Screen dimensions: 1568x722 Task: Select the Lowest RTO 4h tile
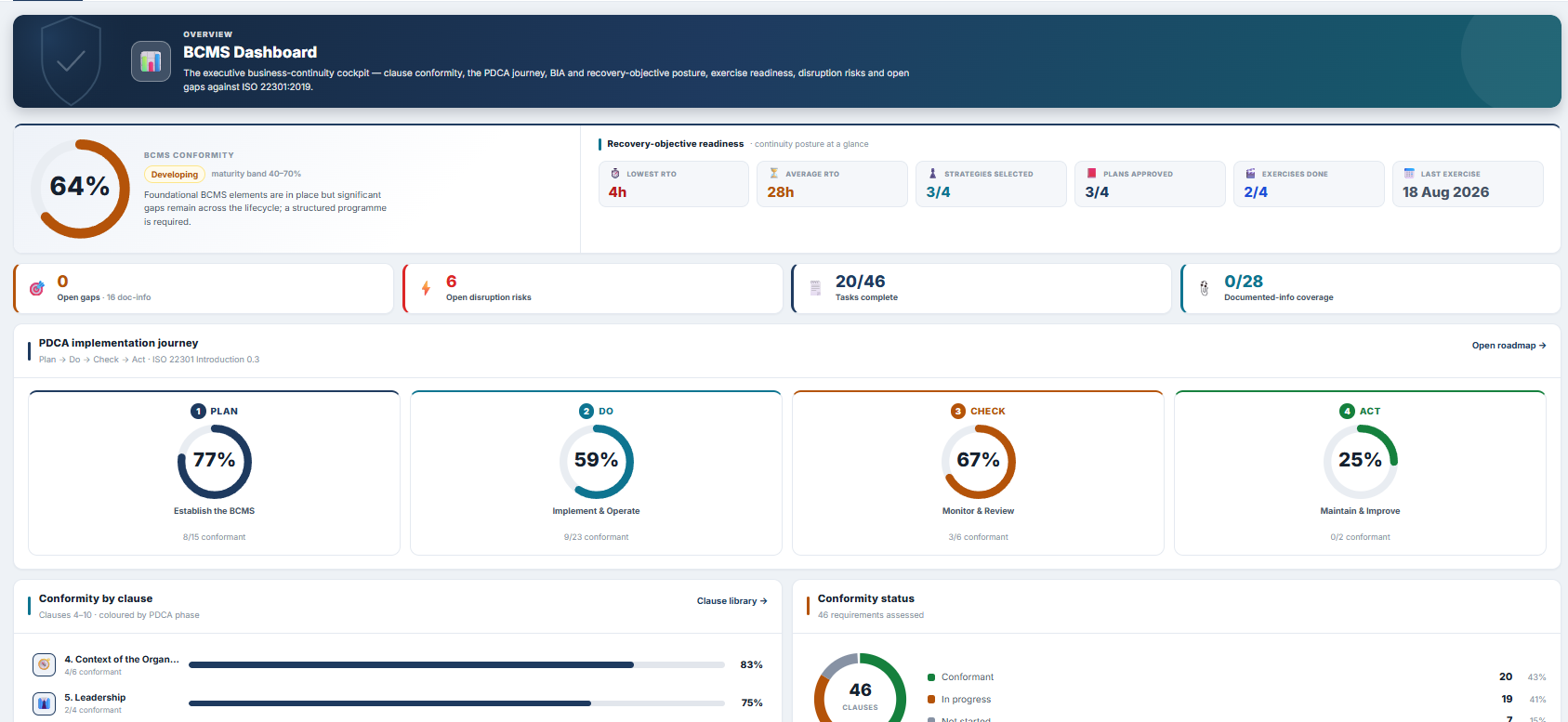pyautogui.click(x=674, y=184)
